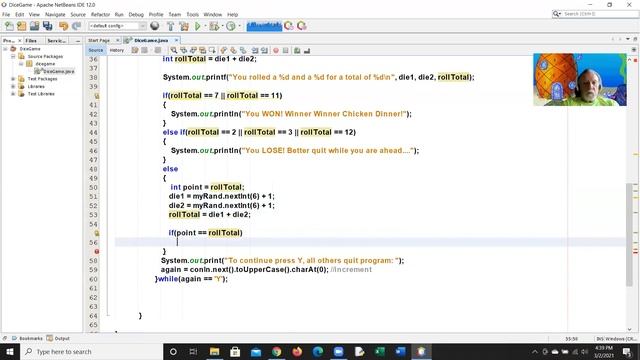
Task: Expand the Libraries node
Action: [x=13, y=86]
